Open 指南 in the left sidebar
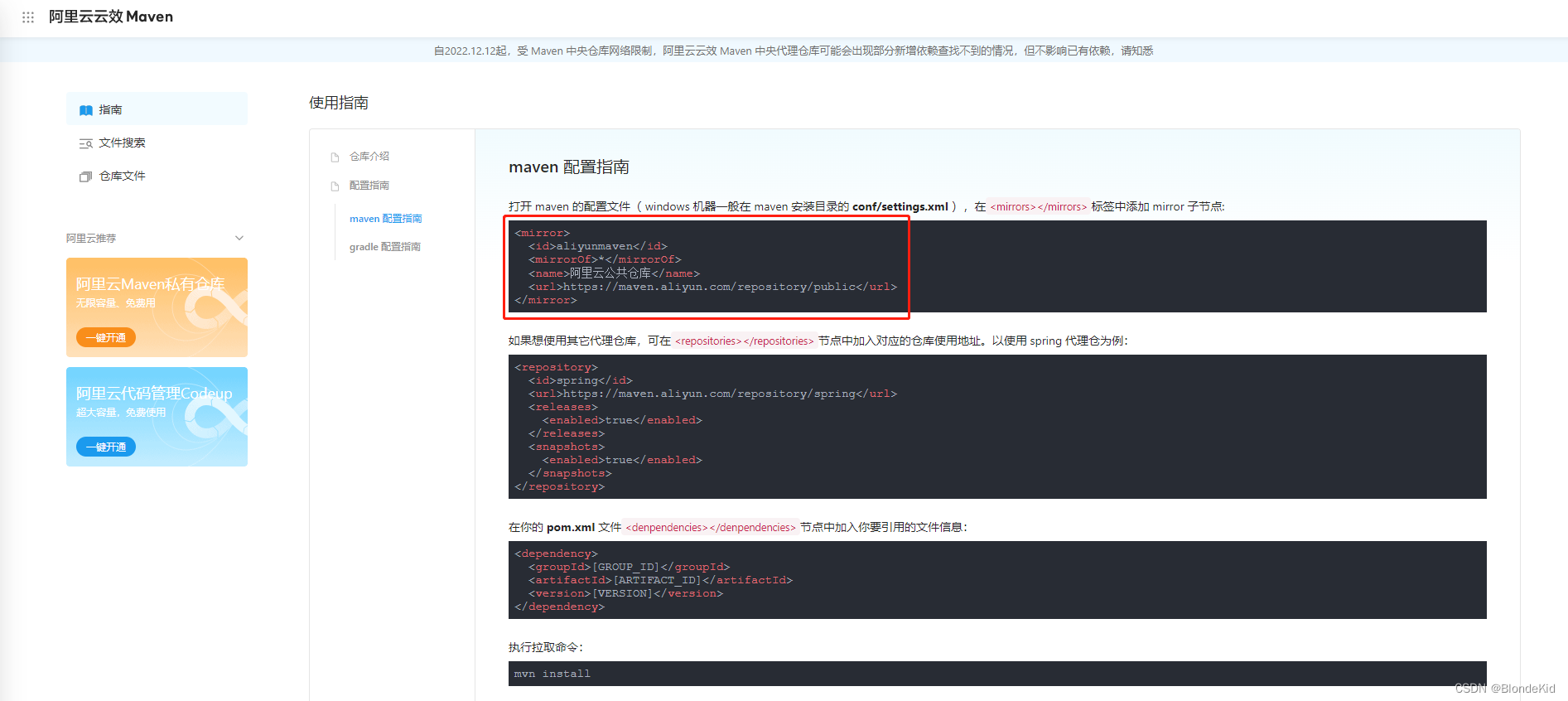1568x701 pixels. [x=157, y=109]
